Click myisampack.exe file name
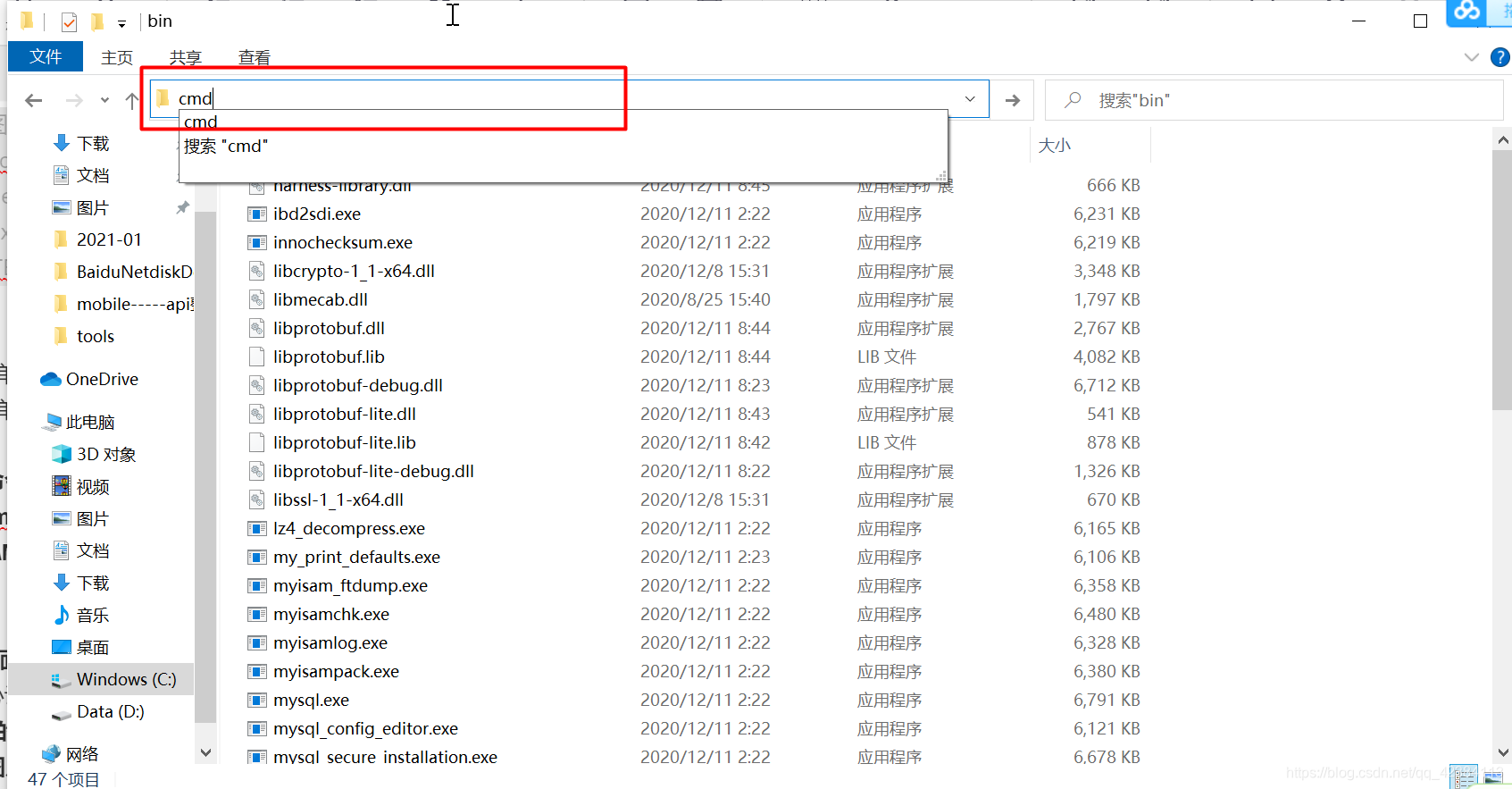The image size is (1512, 789). point(336,671)
